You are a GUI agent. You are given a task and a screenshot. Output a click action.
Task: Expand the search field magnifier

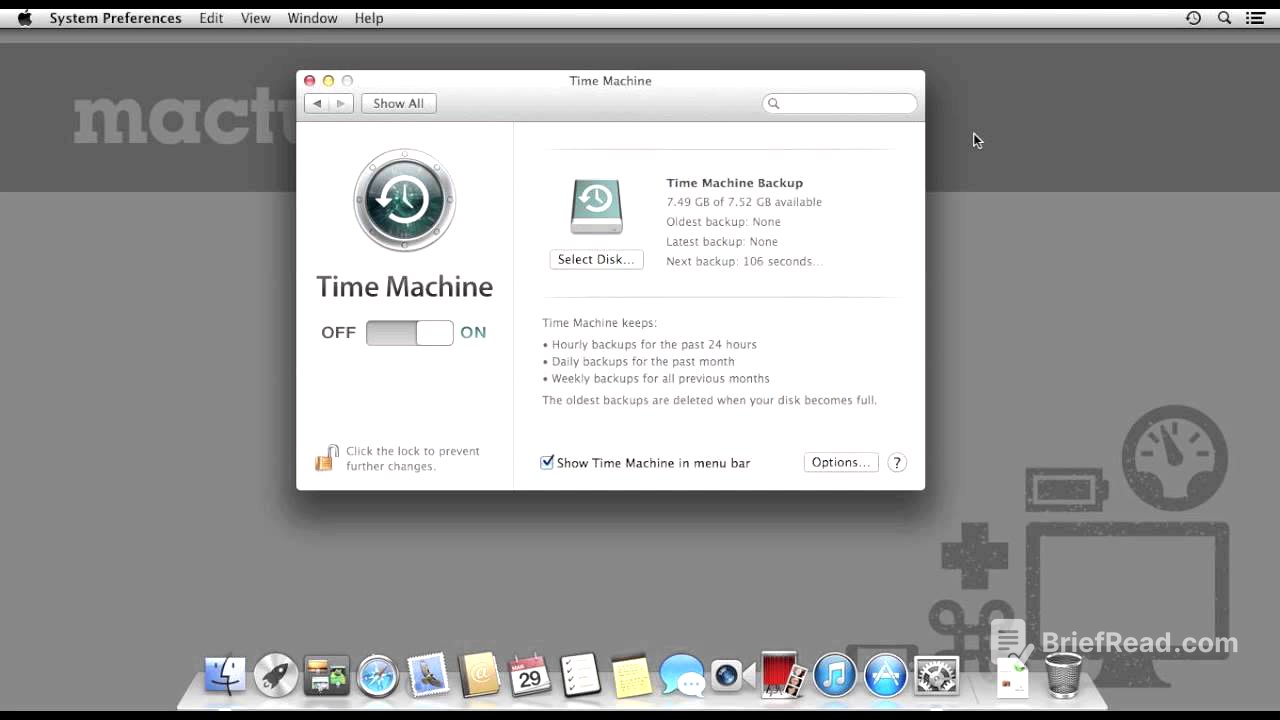coord(773,103)
